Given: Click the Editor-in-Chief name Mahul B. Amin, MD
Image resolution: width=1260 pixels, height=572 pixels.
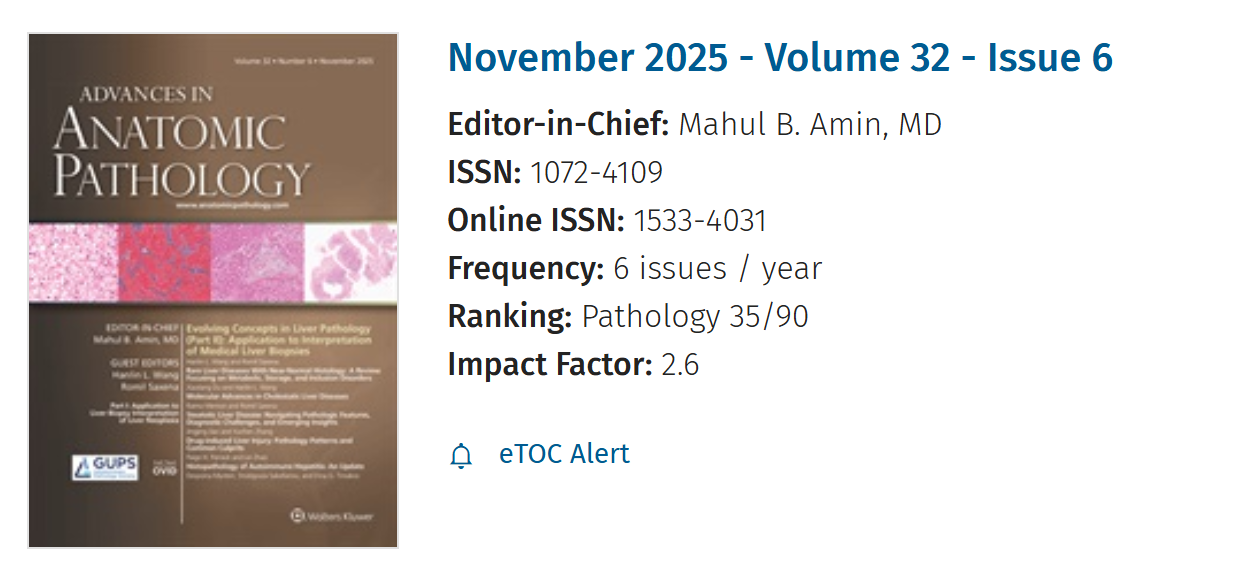Looking at the screenshot, I should 810,126.
